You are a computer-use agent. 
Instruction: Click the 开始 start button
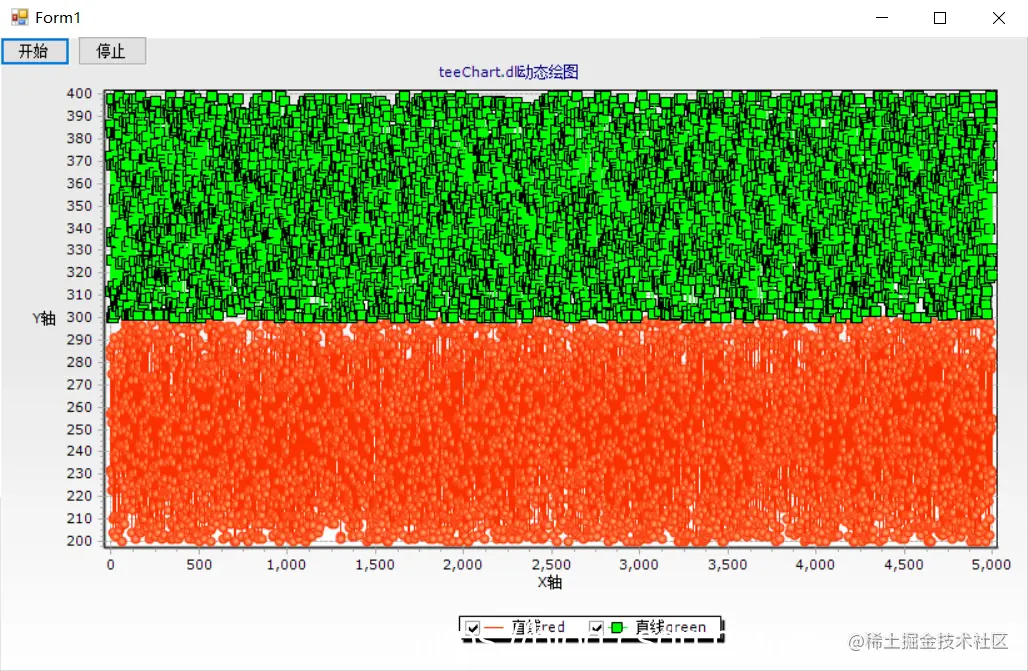click(x=35, y=51)
